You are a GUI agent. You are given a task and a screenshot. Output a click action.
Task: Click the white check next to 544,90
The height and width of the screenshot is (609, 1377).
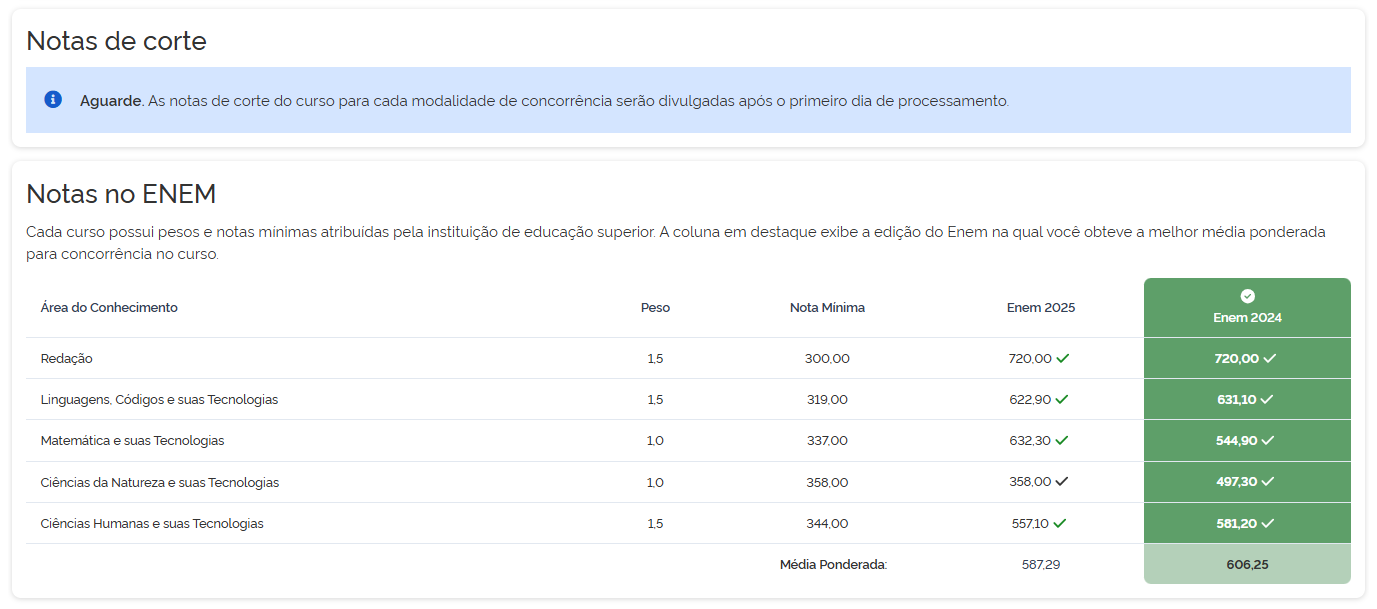coord(1267,440)
